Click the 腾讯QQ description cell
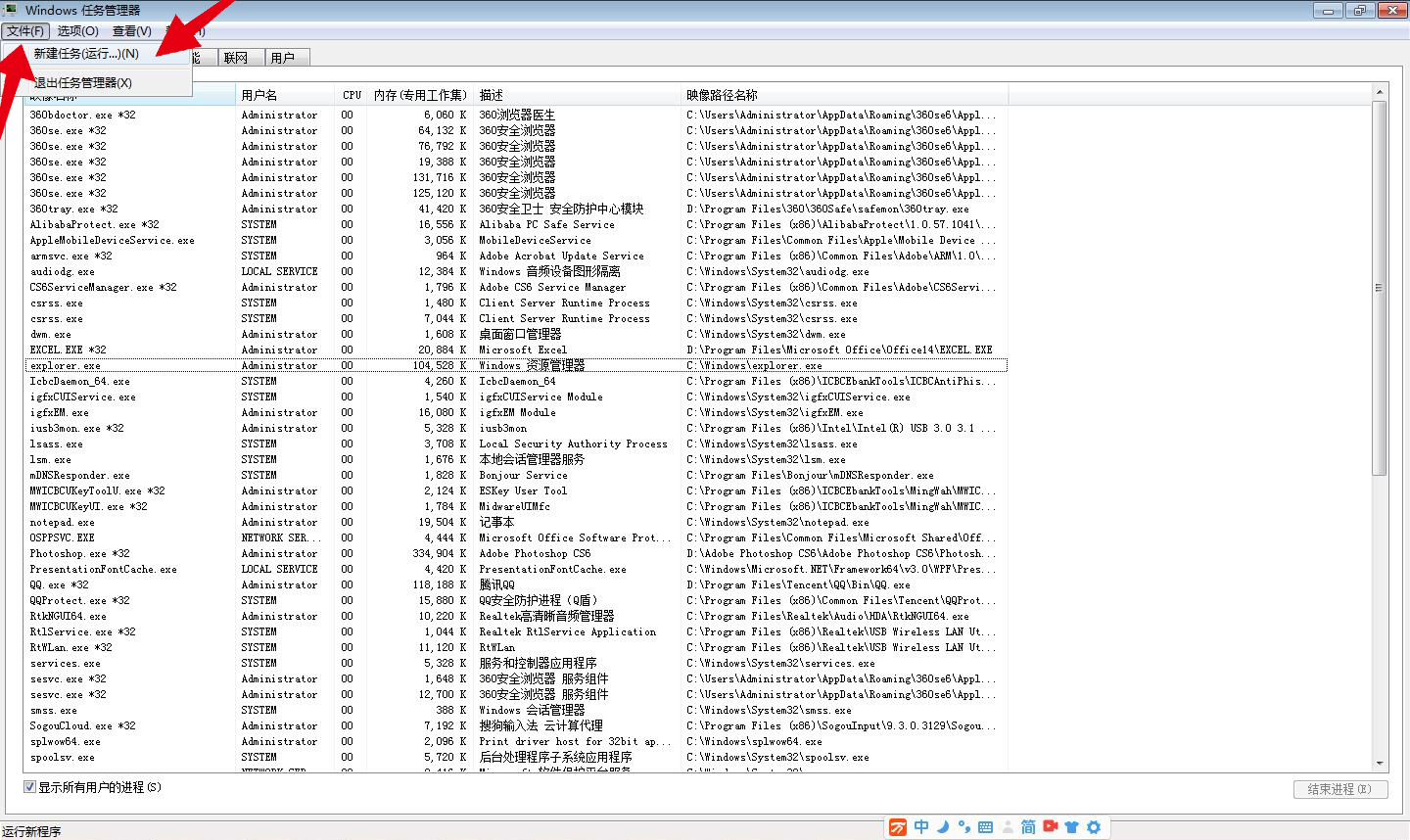The height and width of the screenshot is (840, 1410). [x=496, y=584]
